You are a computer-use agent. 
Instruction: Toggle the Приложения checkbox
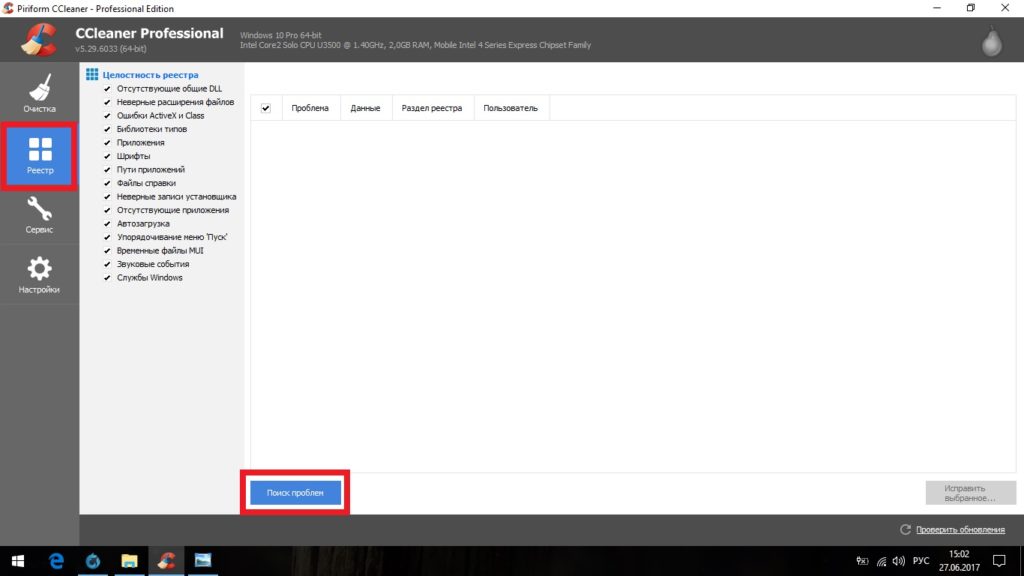tap(107, 142)
